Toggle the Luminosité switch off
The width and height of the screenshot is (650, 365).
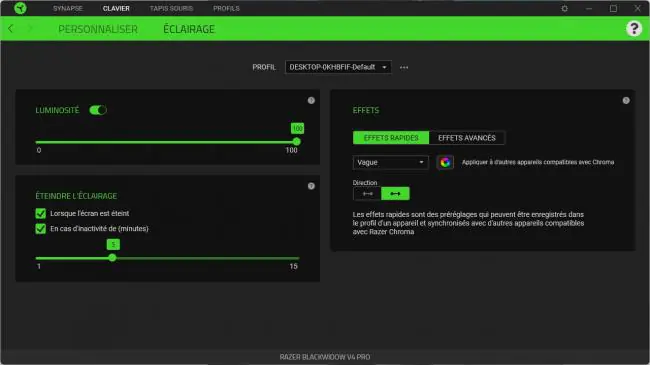[x=98, y=110]
